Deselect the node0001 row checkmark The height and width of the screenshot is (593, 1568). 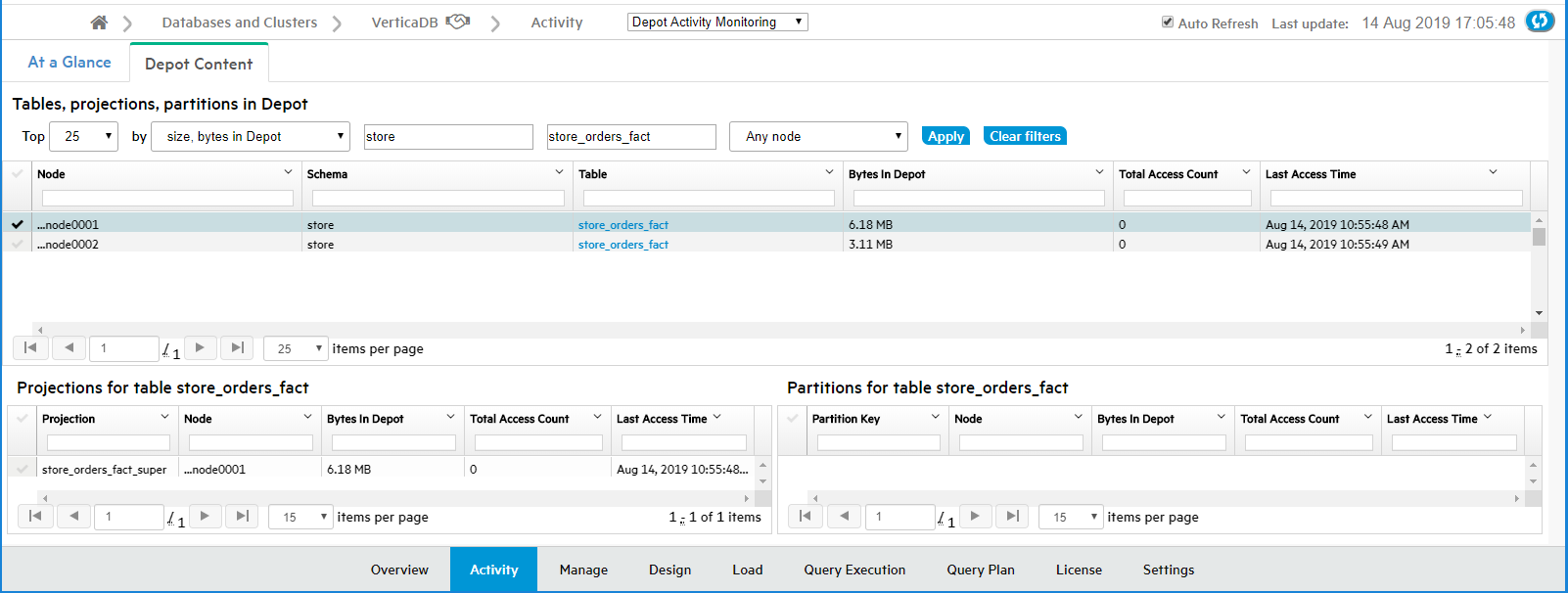tap(18, 224)
